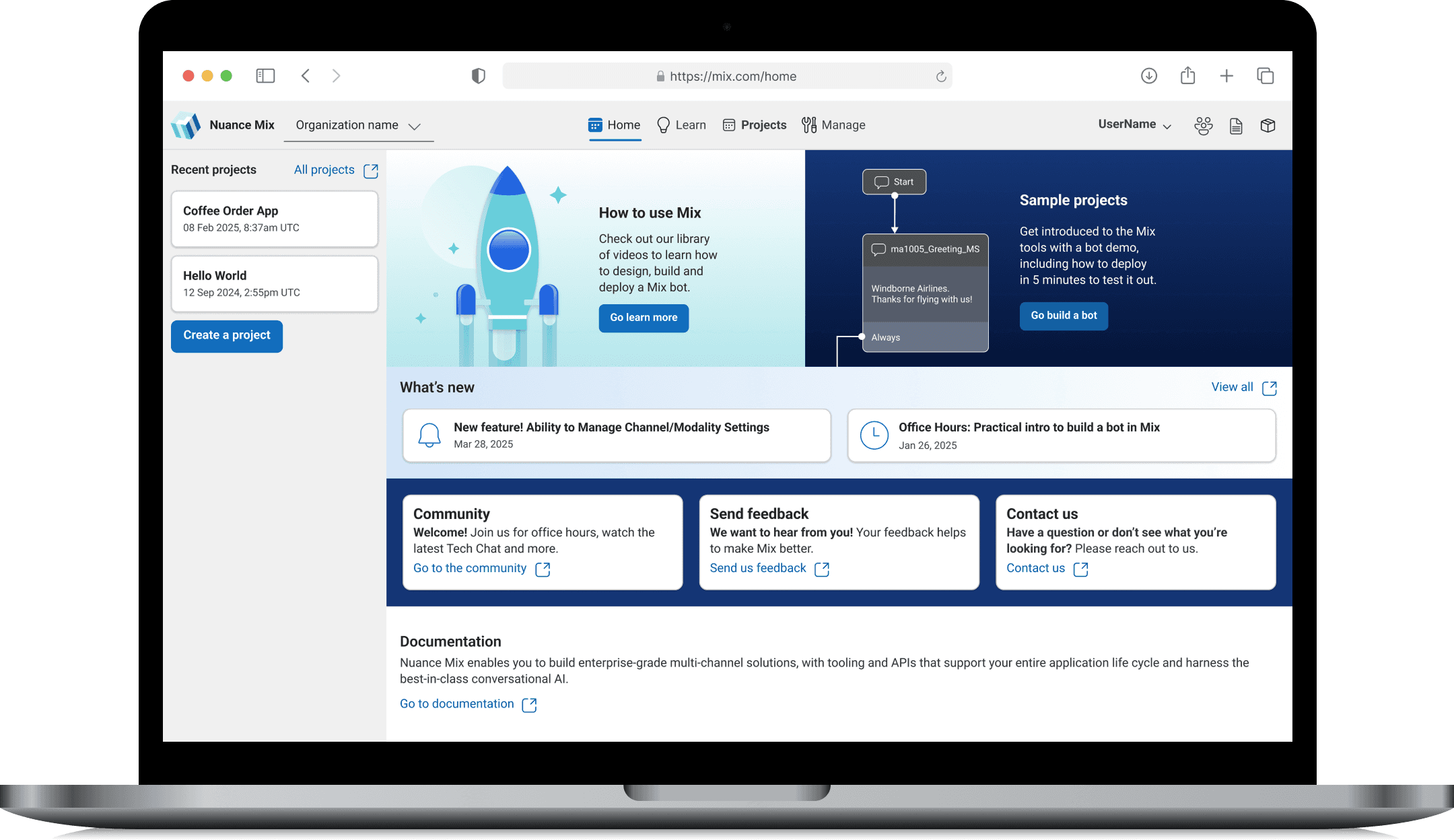Viewport: 1454px width, 840px height.
Task: Switch to the Learn tab
Action: [681, 125]
